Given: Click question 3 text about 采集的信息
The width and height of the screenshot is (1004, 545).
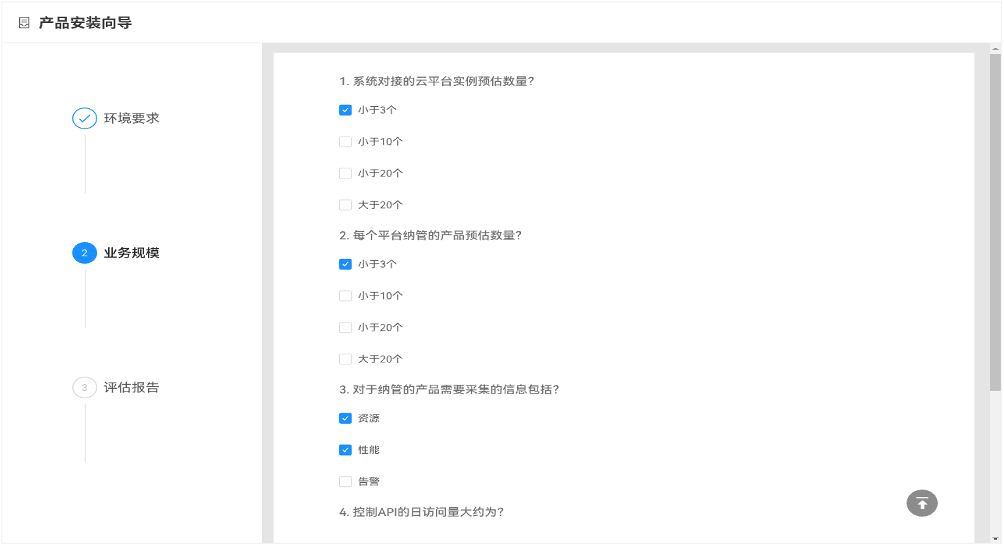Looking at the screenshot, I should (x=449, y=390).
